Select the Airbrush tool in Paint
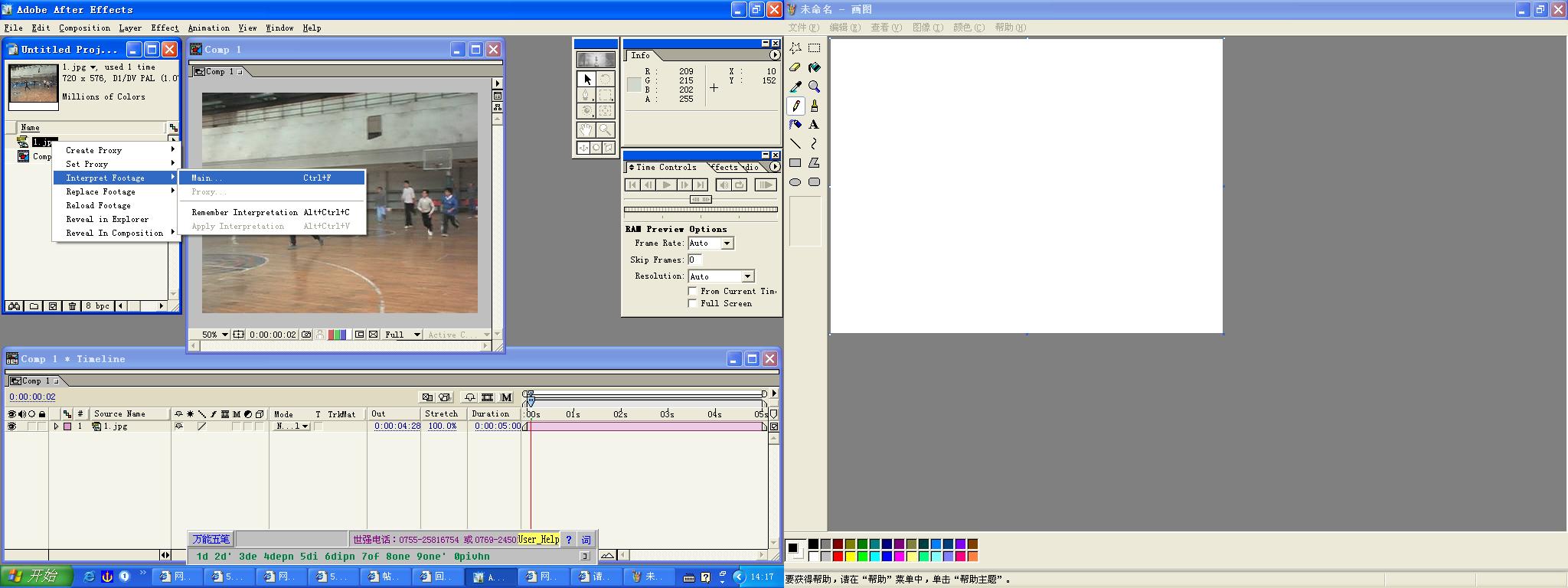1568x588 pixels. pos(795,124)
